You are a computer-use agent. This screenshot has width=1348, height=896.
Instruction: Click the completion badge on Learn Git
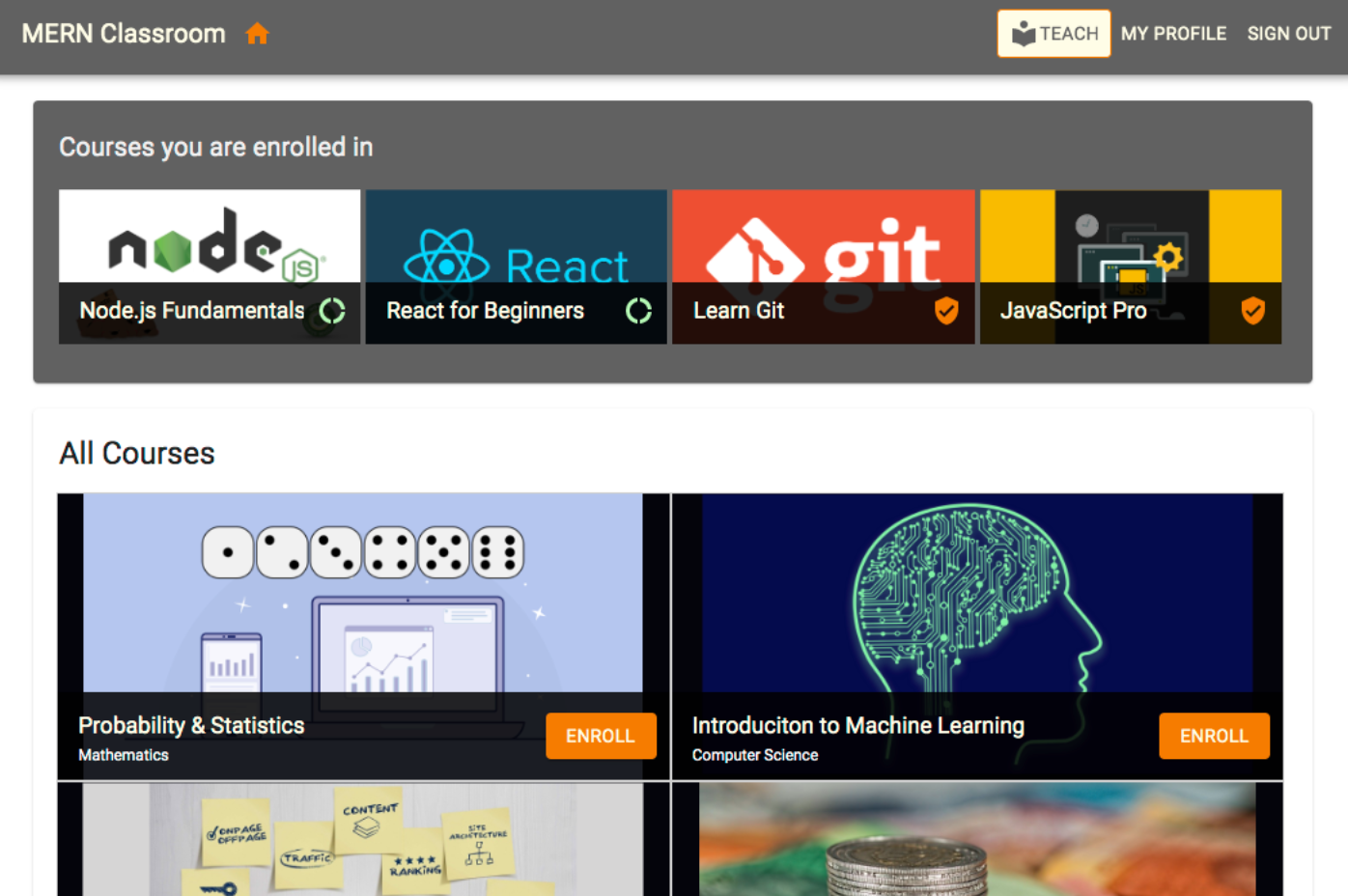tap(946, 311)
